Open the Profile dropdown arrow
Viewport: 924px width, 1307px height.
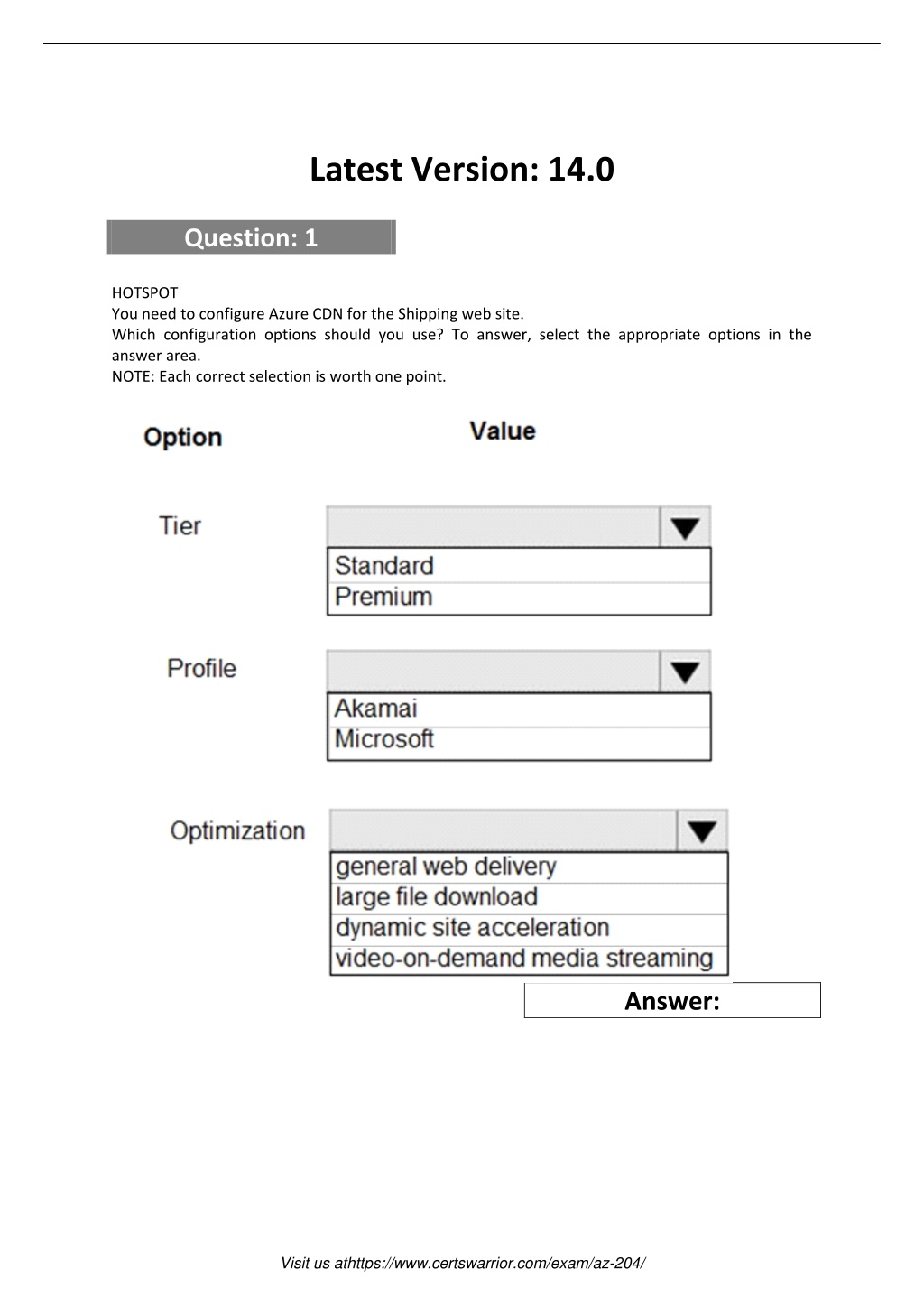click(685, 672)
